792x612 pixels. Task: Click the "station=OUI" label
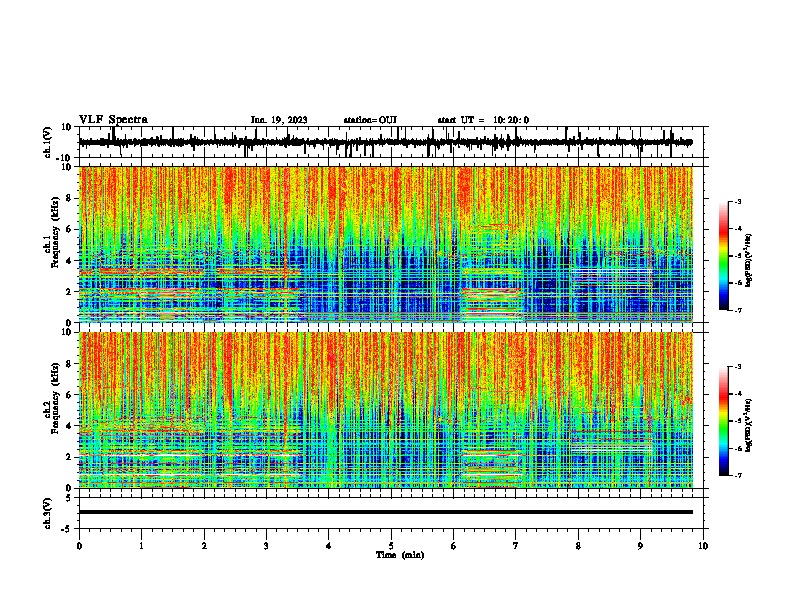coord(370,120)
